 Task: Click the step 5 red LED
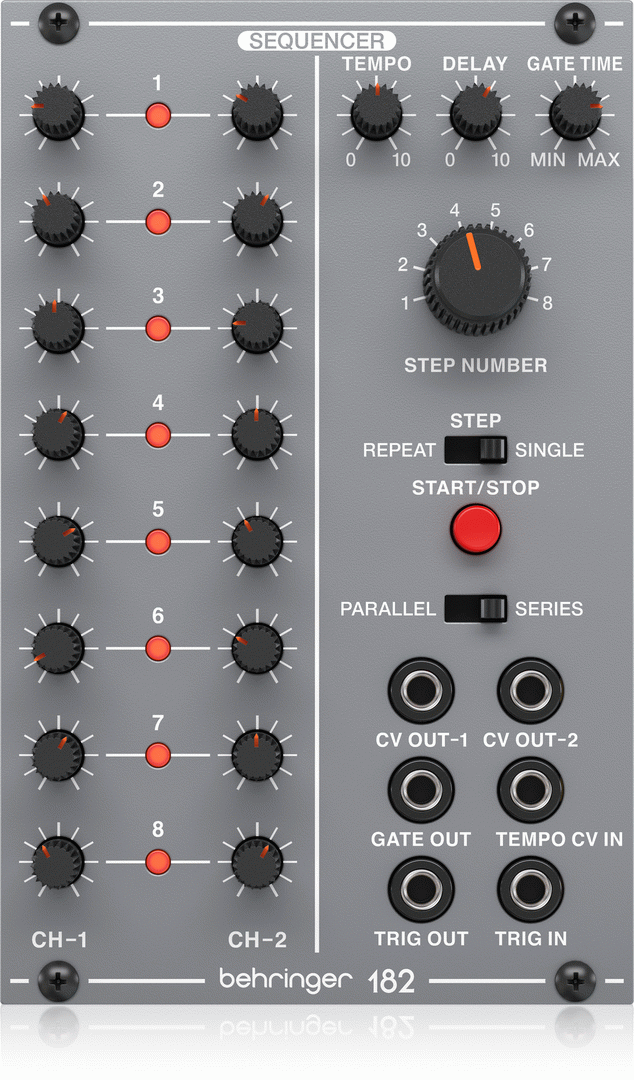(158, 541)
